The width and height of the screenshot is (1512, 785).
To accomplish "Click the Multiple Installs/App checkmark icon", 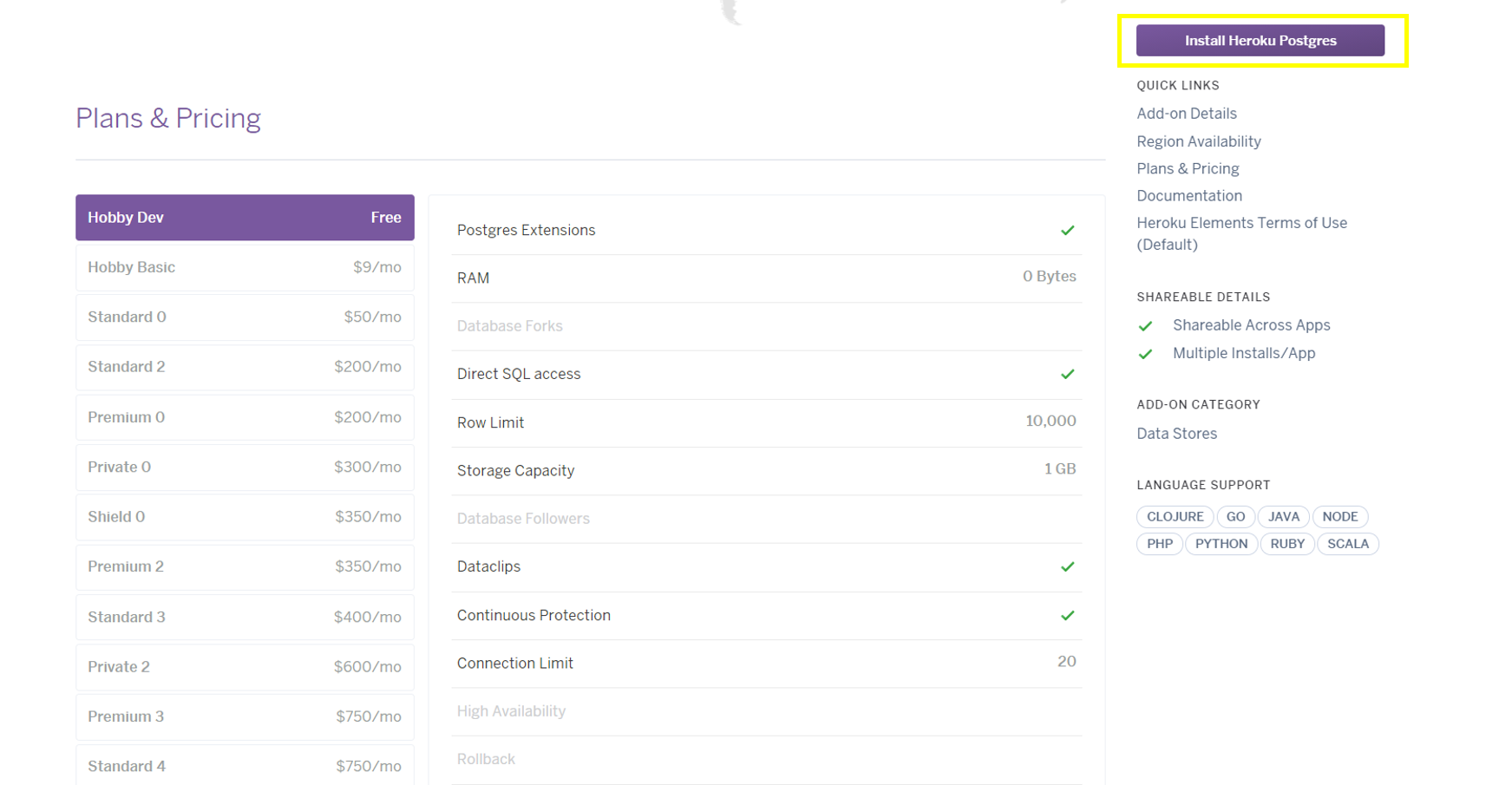I will (x=1145, y=354).
